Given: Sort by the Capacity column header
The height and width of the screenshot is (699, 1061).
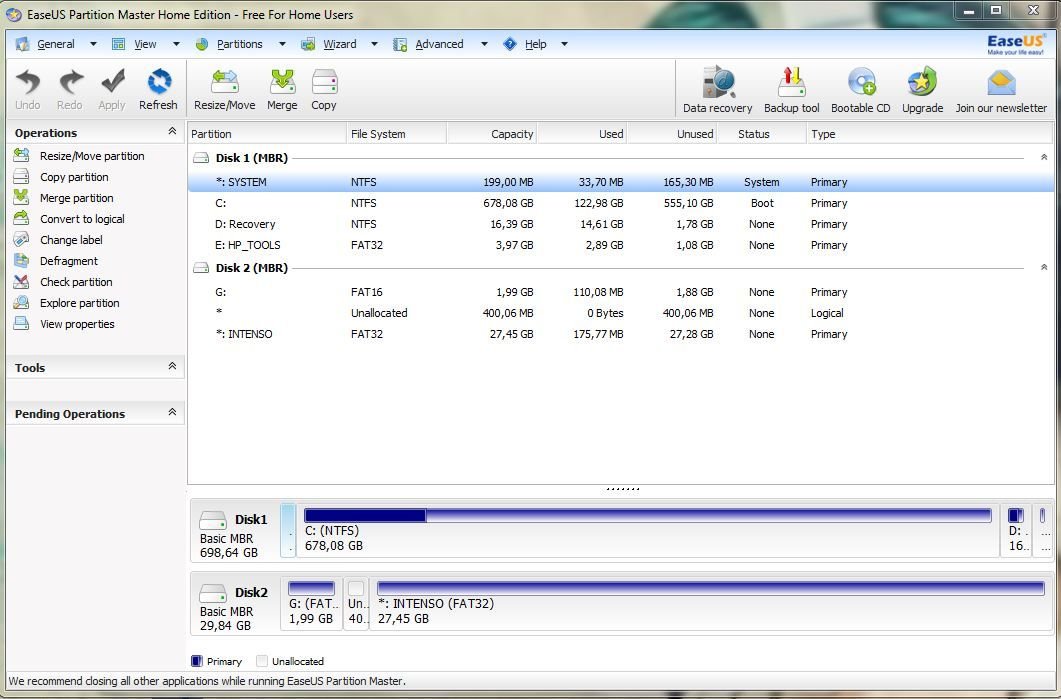Looking at the screenshot, I should (492, 134).
